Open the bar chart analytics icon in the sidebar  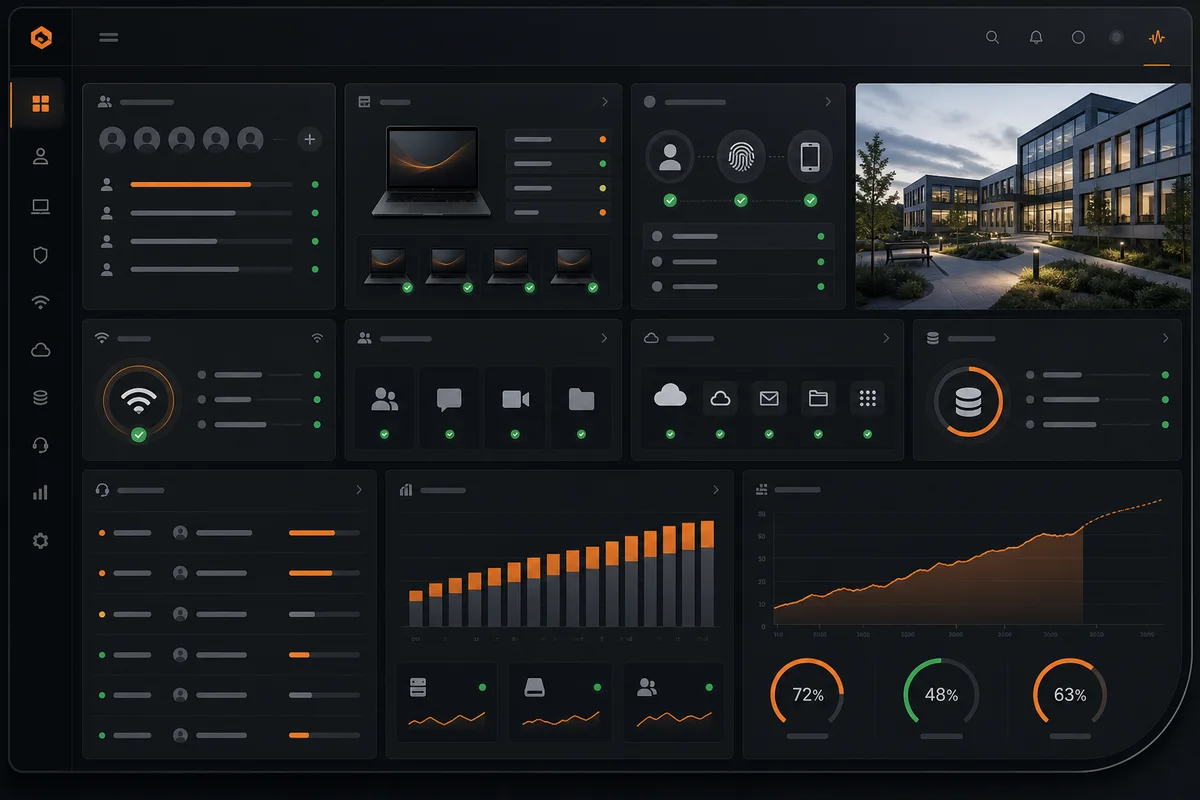[40, 493]
